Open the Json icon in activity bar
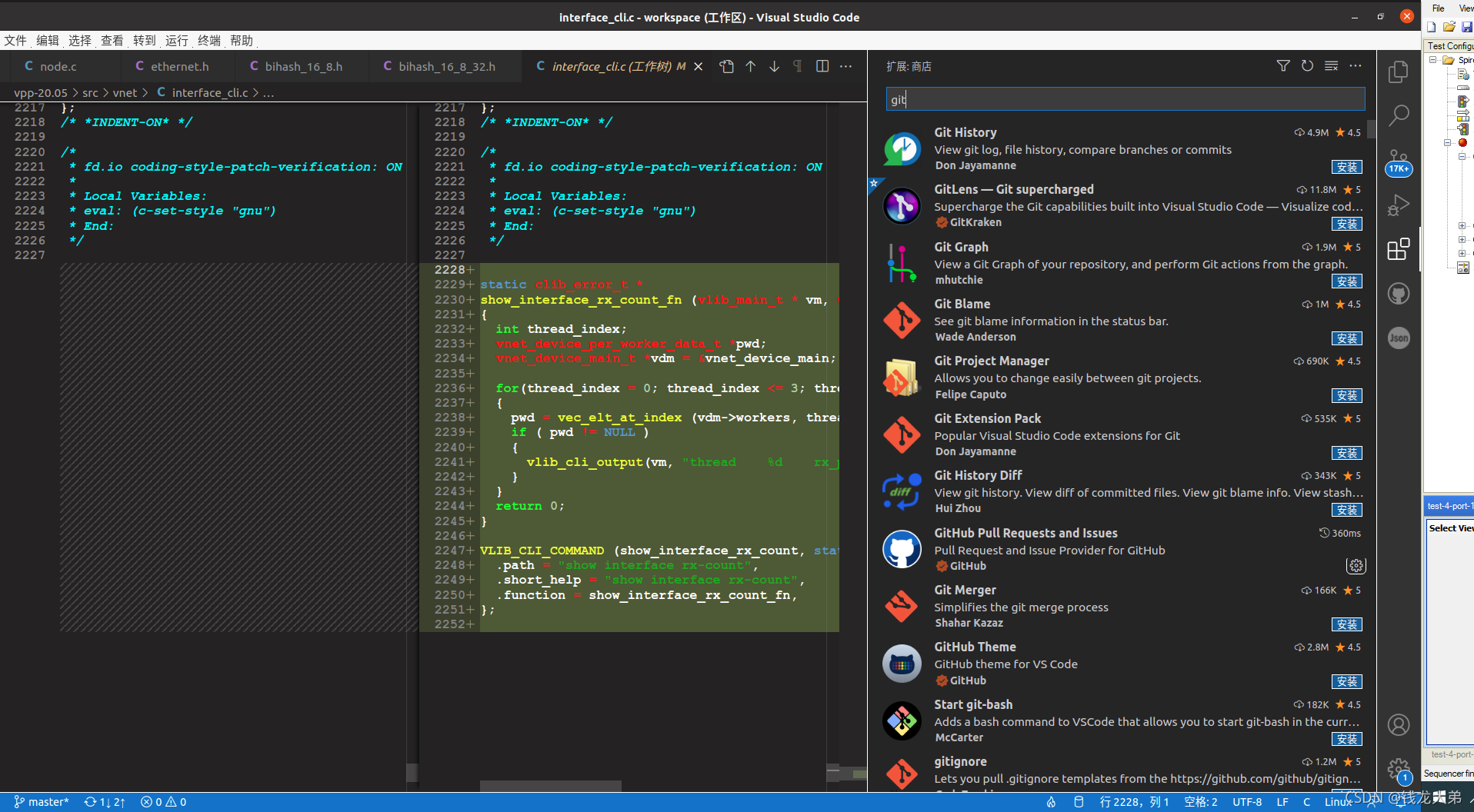1474x812 pixels. tap(1399, 338)
